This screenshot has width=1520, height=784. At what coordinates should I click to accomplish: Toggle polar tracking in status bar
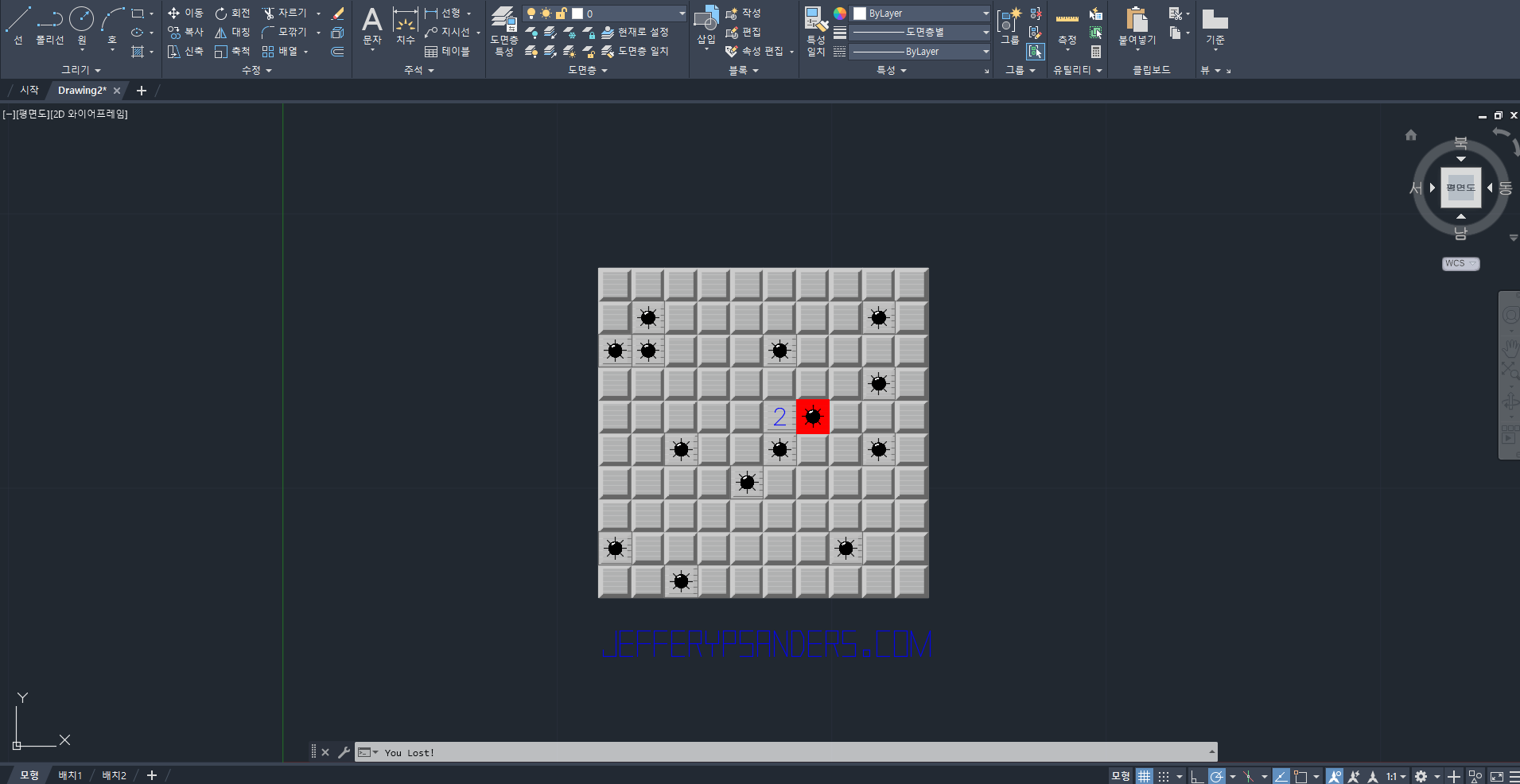1217,776
